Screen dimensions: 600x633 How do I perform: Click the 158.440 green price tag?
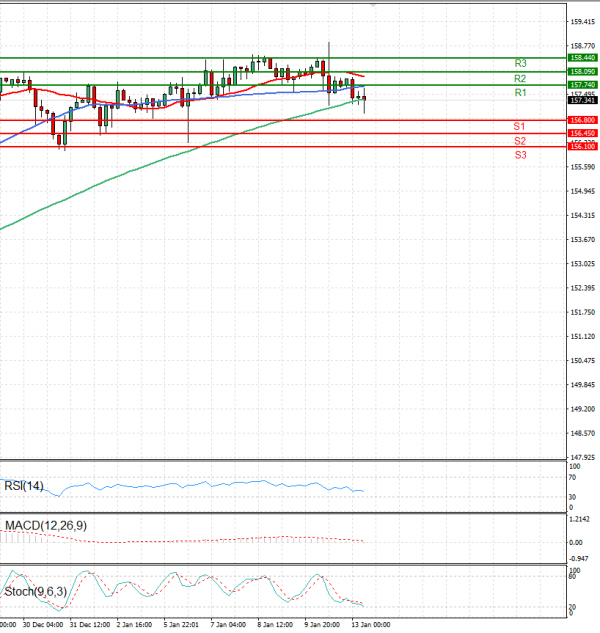tap(583, 58)
